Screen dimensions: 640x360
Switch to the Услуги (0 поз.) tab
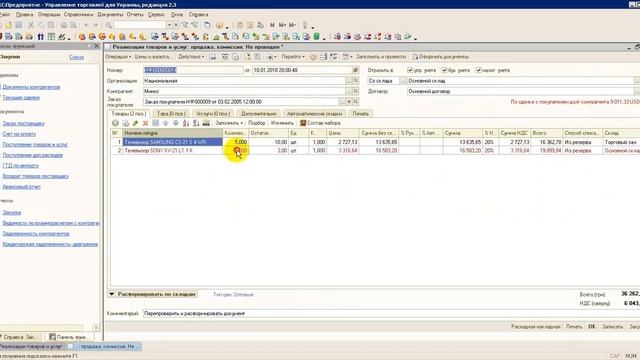coord(213,113)
